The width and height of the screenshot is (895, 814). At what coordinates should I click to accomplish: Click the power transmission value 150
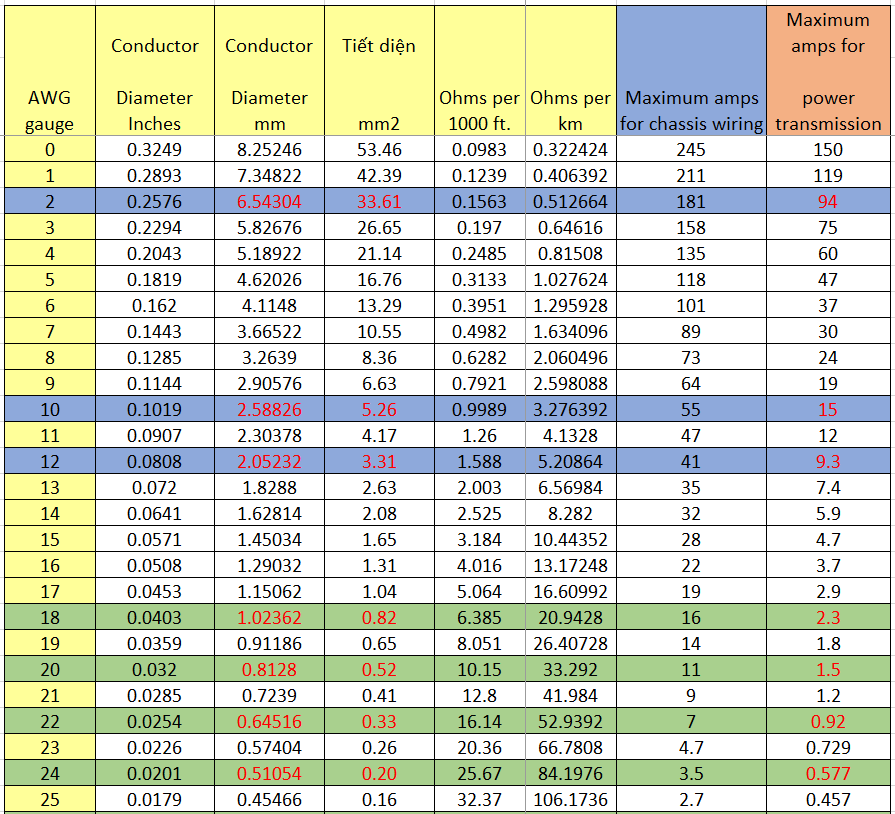(x=828, y=150)
